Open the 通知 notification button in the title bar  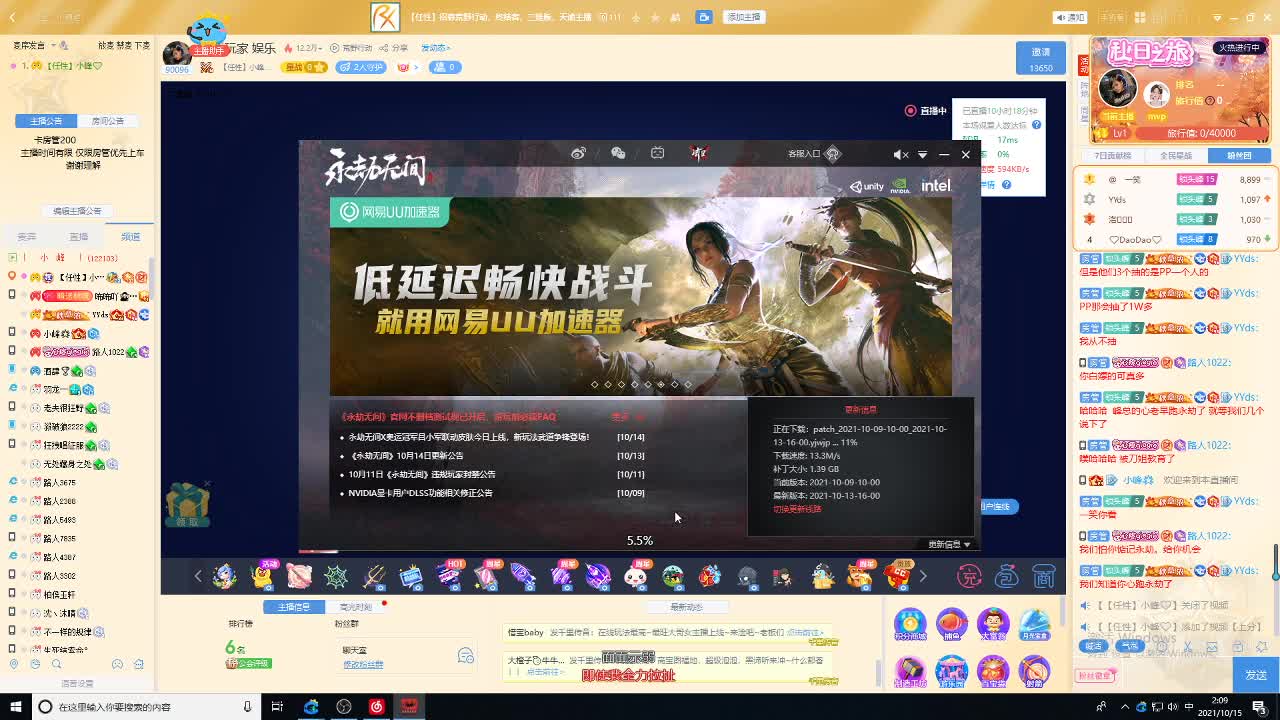point(1071,17)
